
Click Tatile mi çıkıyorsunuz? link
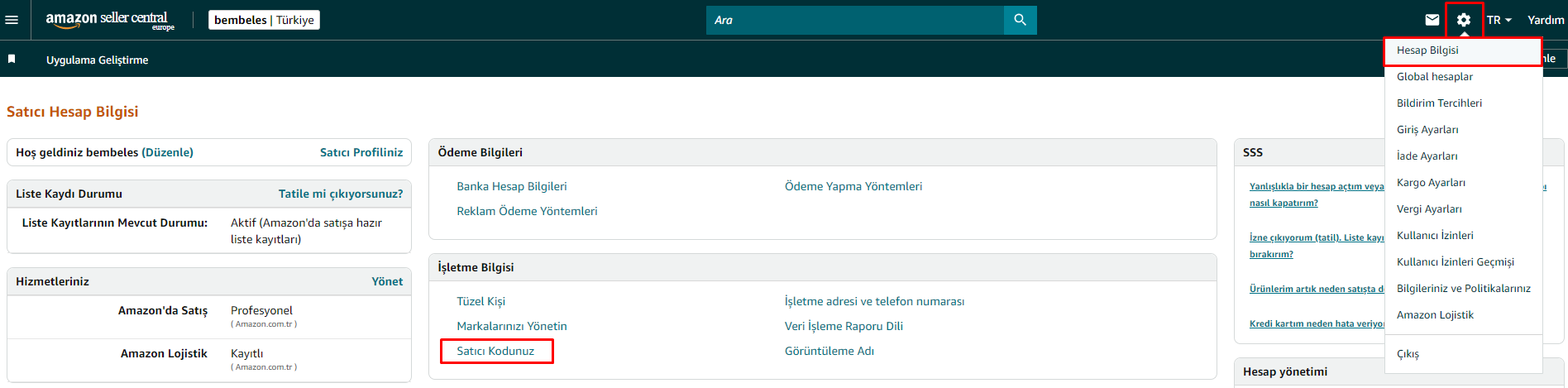pyautogui.click(x=340, y=194)
